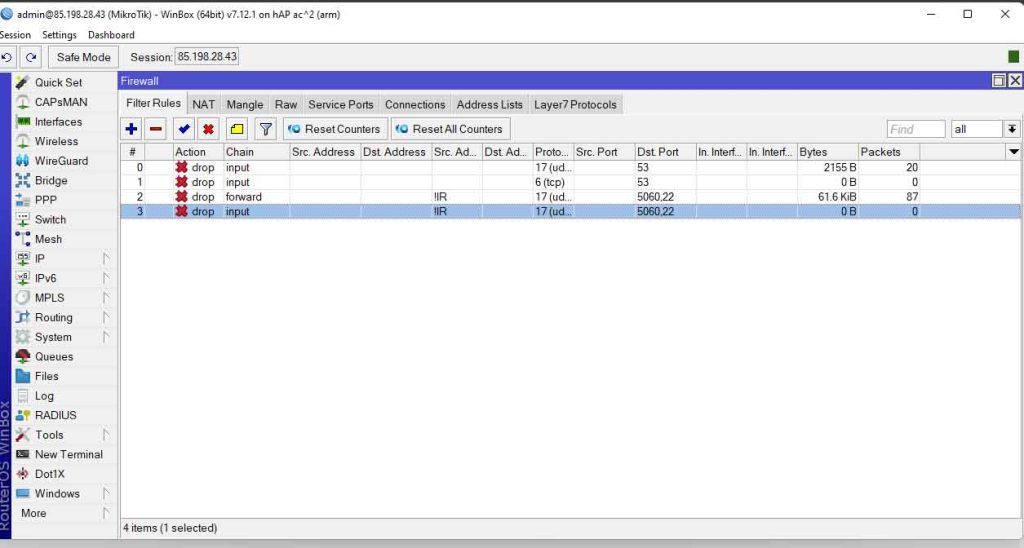Click the Reset All Counters button
Screen dimensions: 1024x548
click(450, 129)
